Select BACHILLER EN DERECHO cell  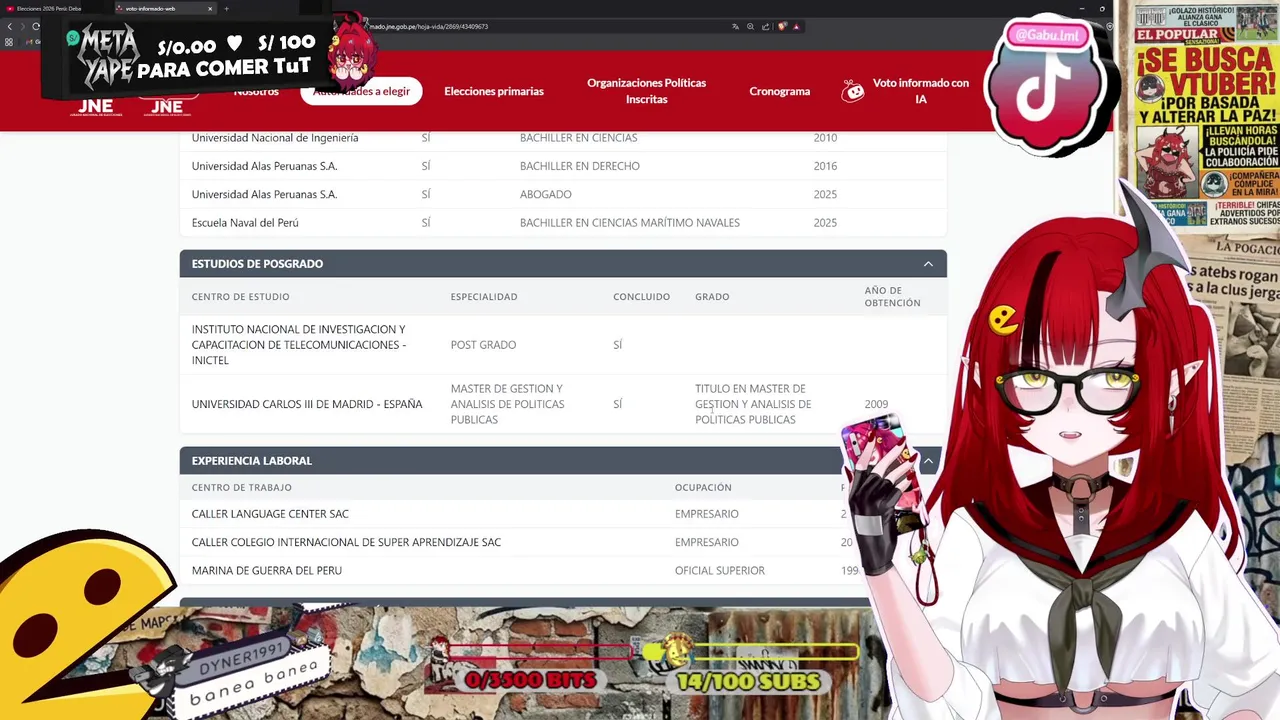(580, 166)
